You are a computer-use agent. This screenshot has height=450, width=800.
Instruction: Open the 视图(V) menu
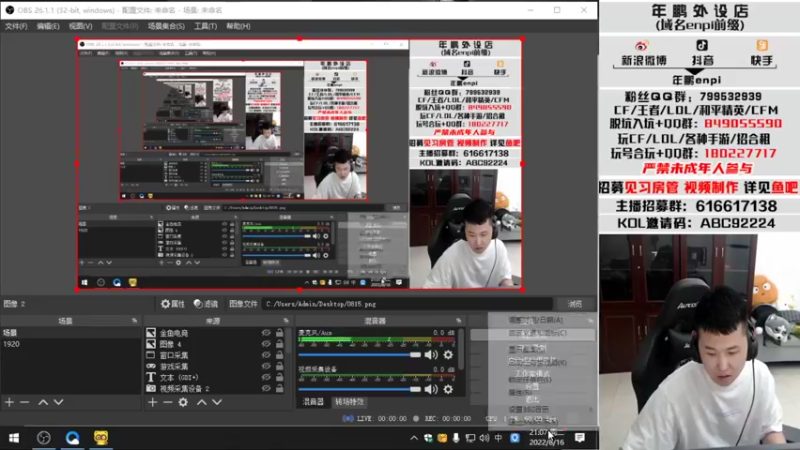(81, 26)
